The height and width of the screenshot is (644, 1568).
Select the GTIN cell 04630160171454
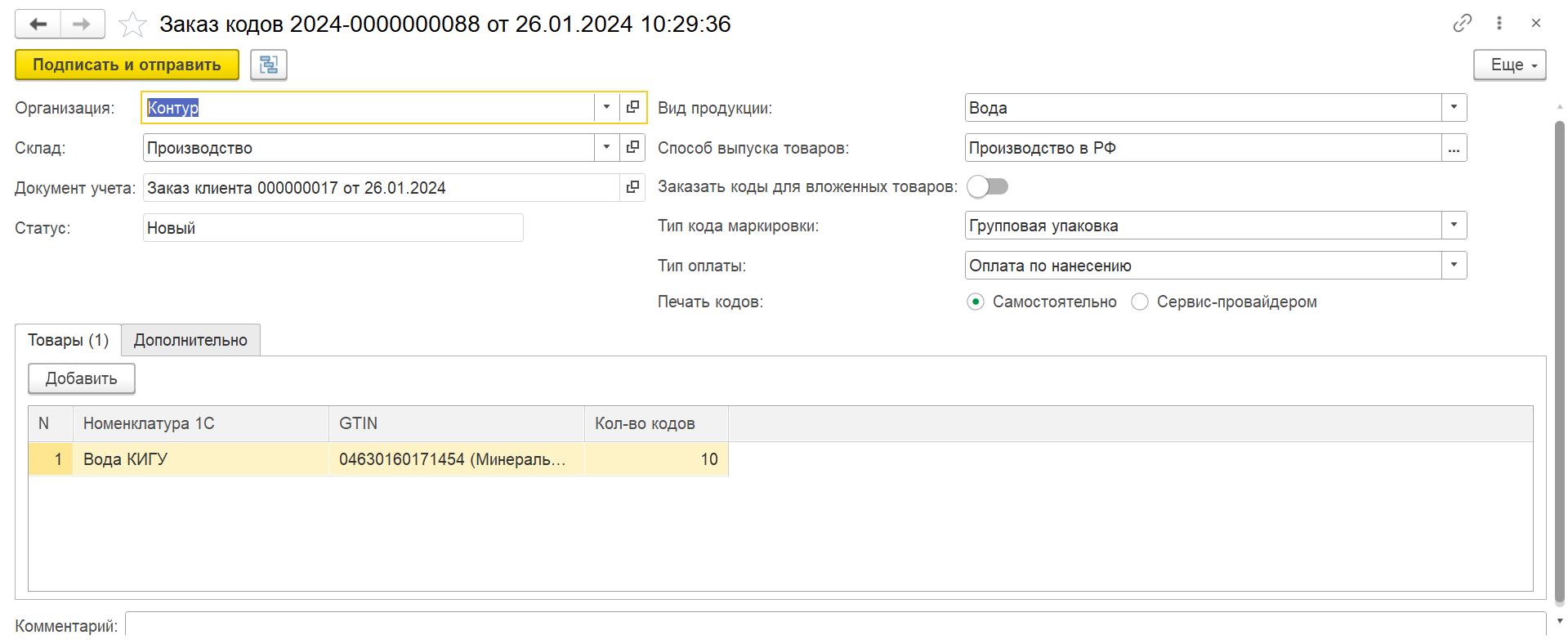(457, 459)
